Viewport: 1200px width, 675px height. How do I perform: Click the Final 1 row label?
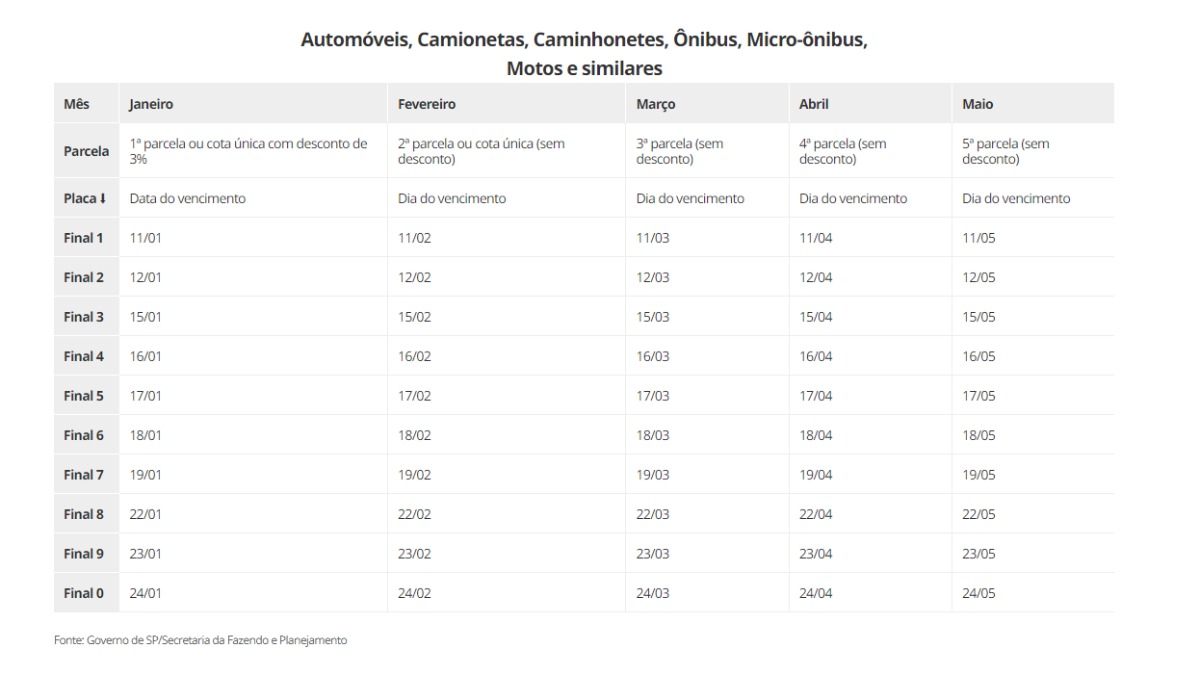tap(84, 238)
